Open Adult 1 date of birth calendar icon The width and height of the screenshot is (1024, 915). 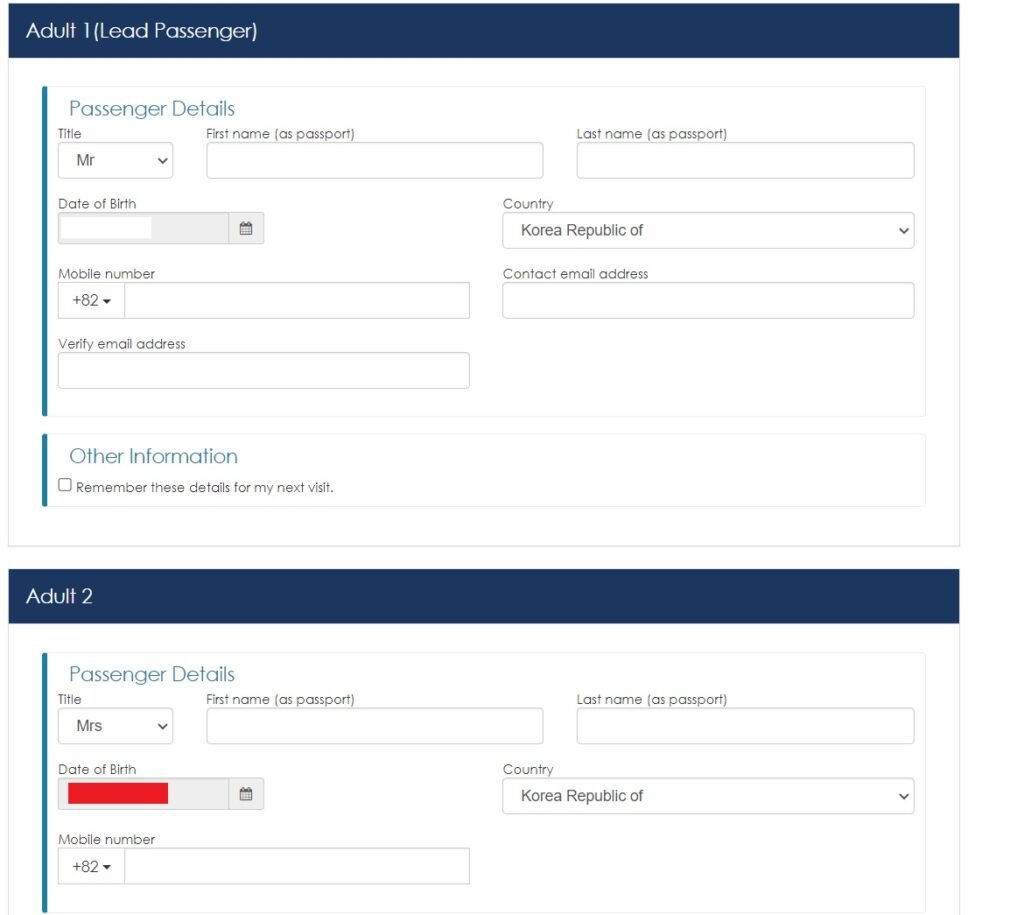(246, 229)
